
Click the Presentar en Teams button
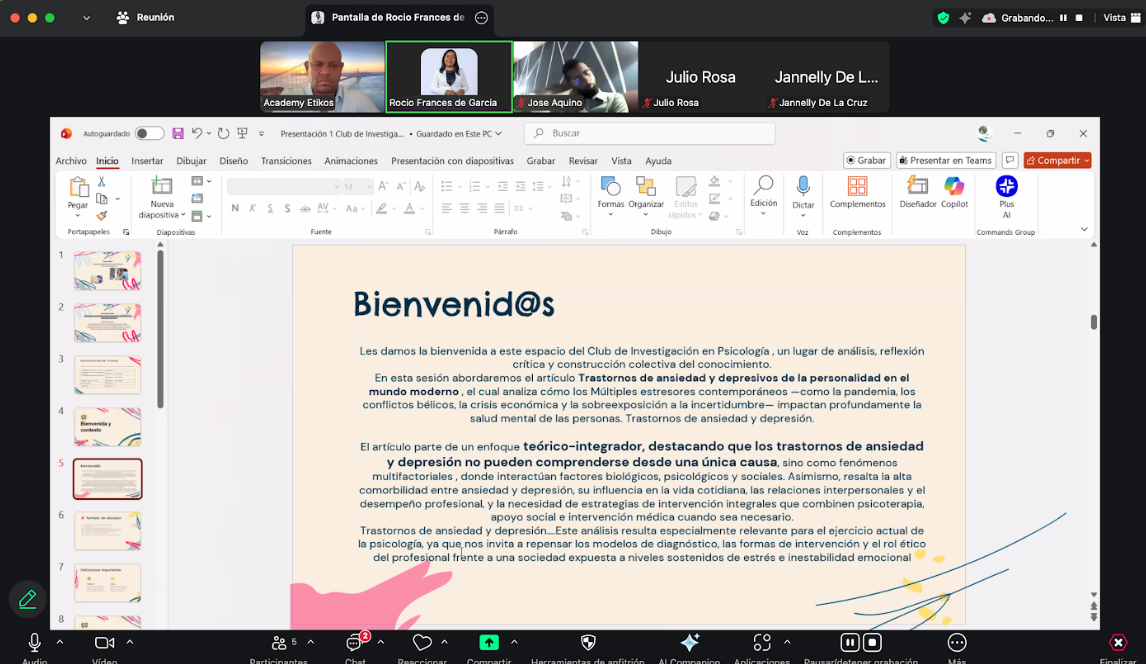click(945, 160)
